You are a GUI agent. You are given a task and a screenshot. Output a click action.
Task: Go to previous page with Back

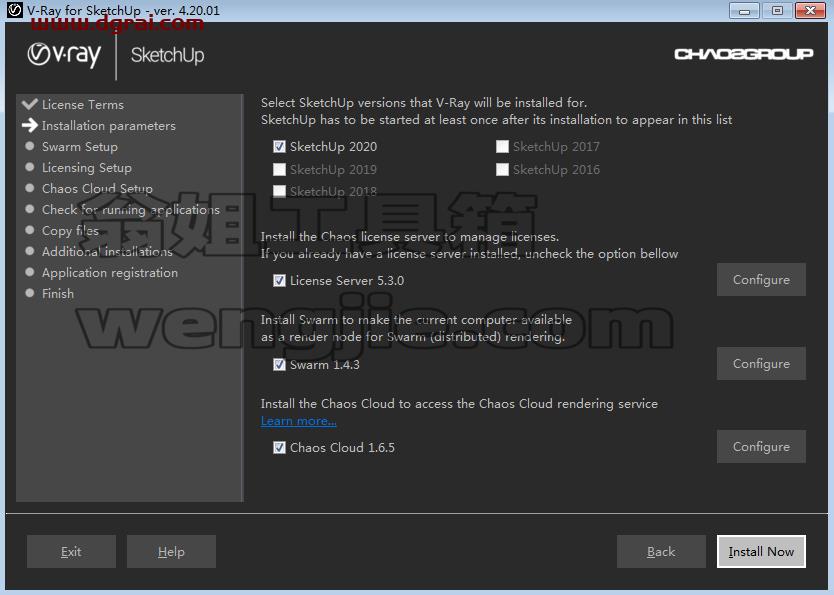tap(661, 551)
